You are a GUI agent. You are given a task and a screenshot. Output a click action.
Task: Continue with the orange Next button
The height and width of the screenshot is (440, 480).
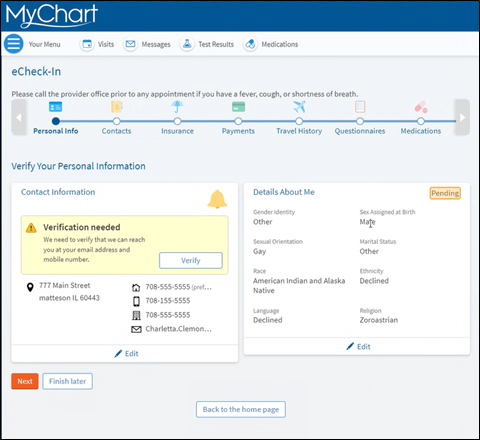(x=25, y=381)
